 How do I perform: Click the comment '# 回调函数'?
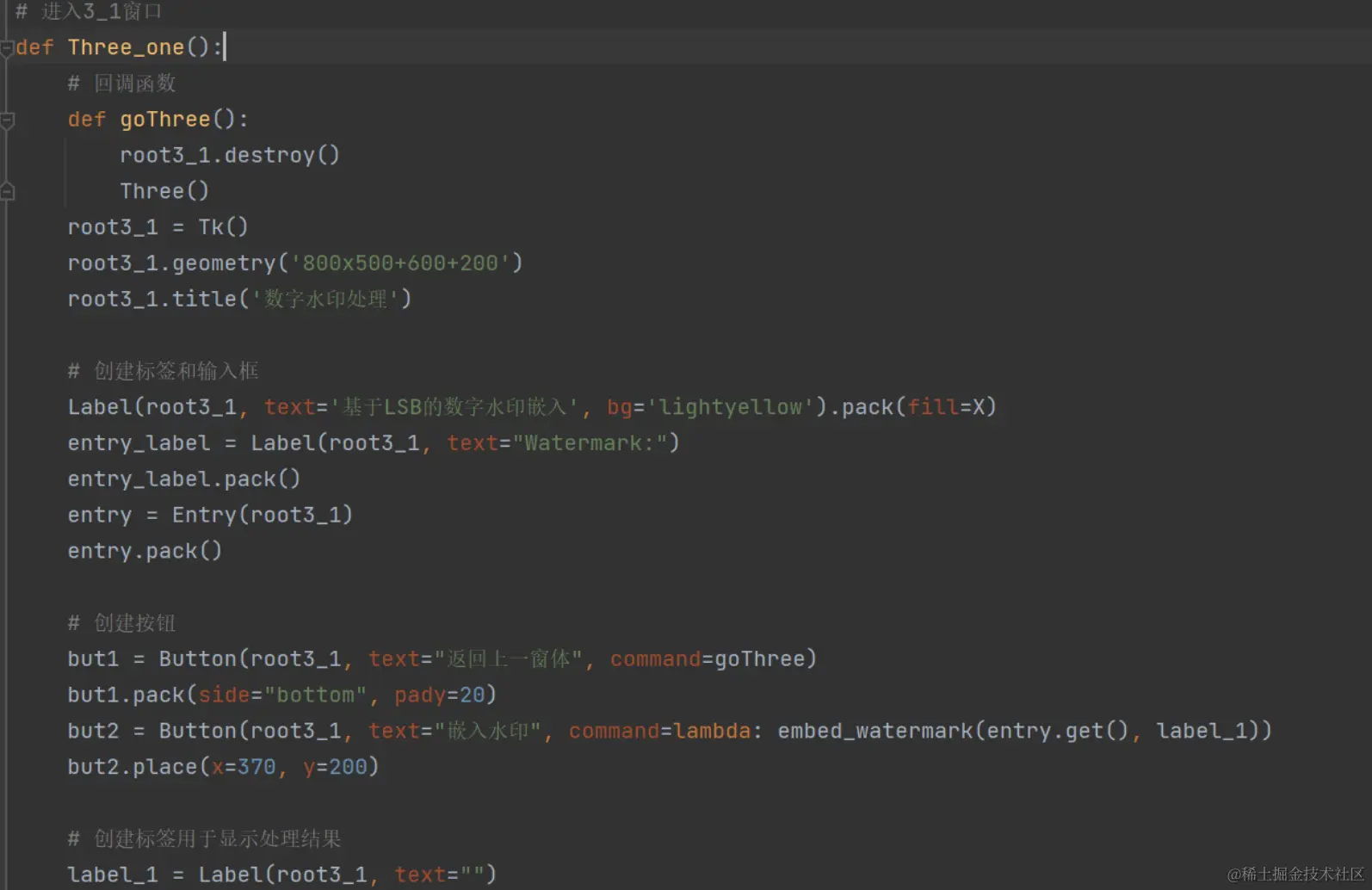(x=122, y=83)
